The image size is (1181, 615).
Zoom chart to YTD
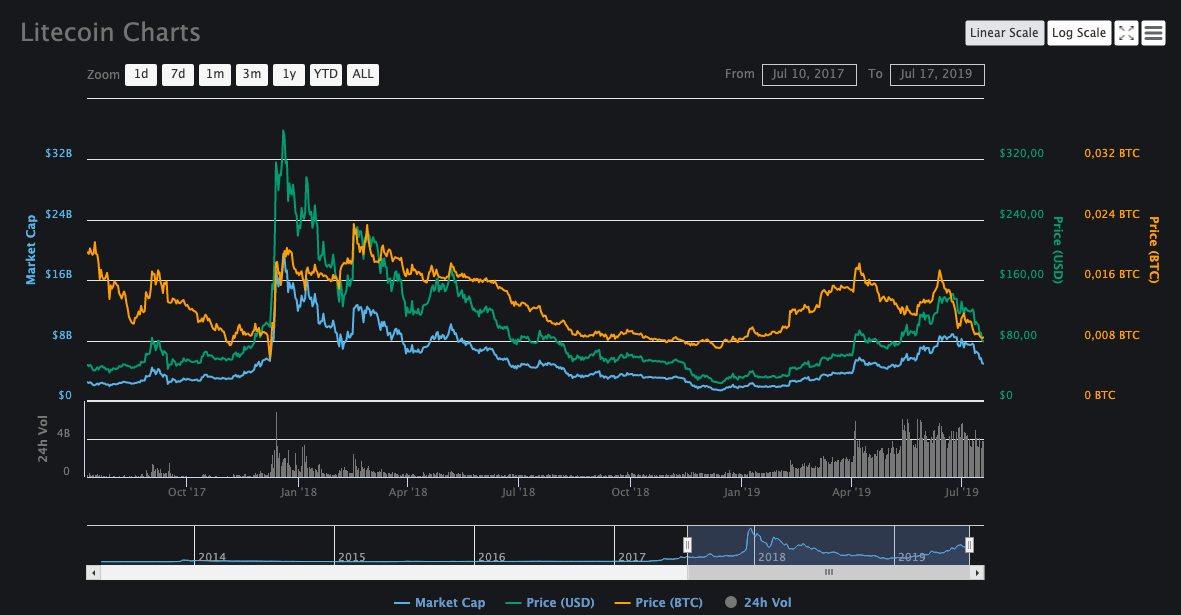point(326,74)
